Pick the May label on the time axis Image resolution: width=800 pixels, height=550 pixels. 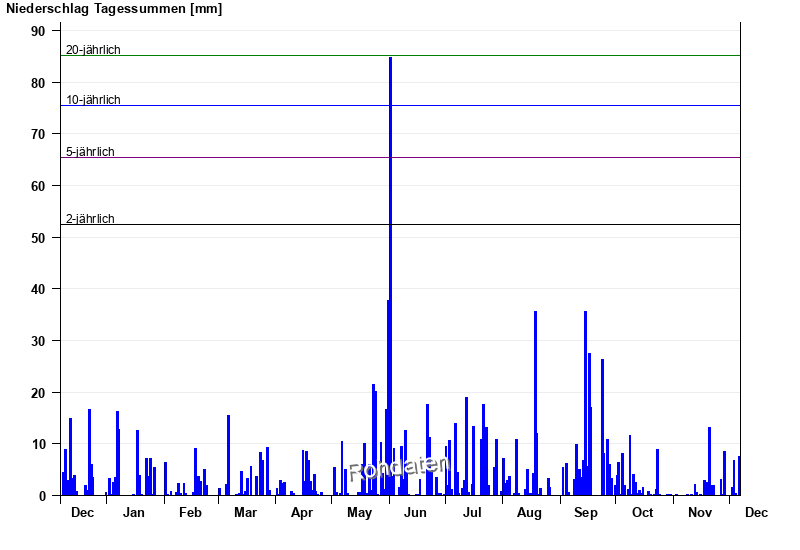click(359, 513)
